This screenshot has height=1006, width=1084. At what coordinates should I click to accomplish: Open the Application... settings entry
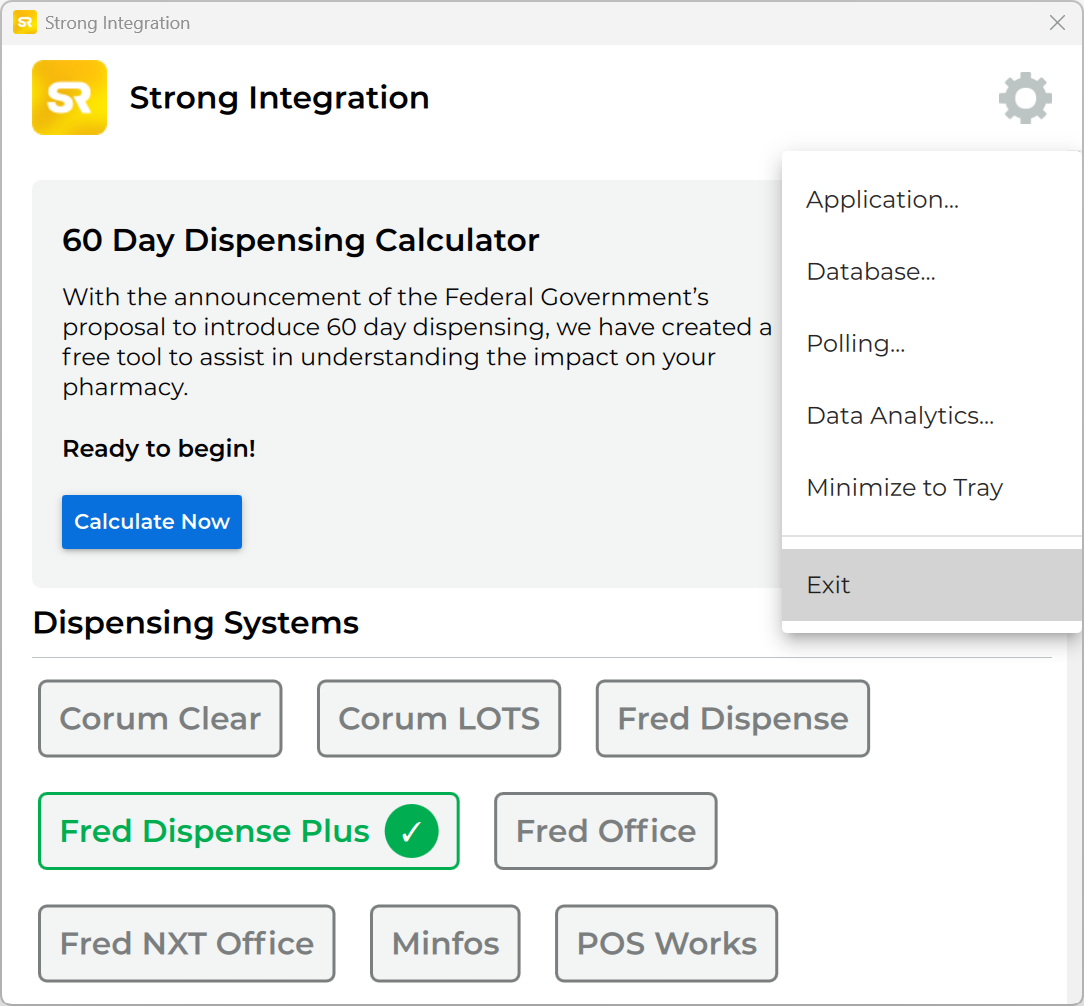(931, 200)
